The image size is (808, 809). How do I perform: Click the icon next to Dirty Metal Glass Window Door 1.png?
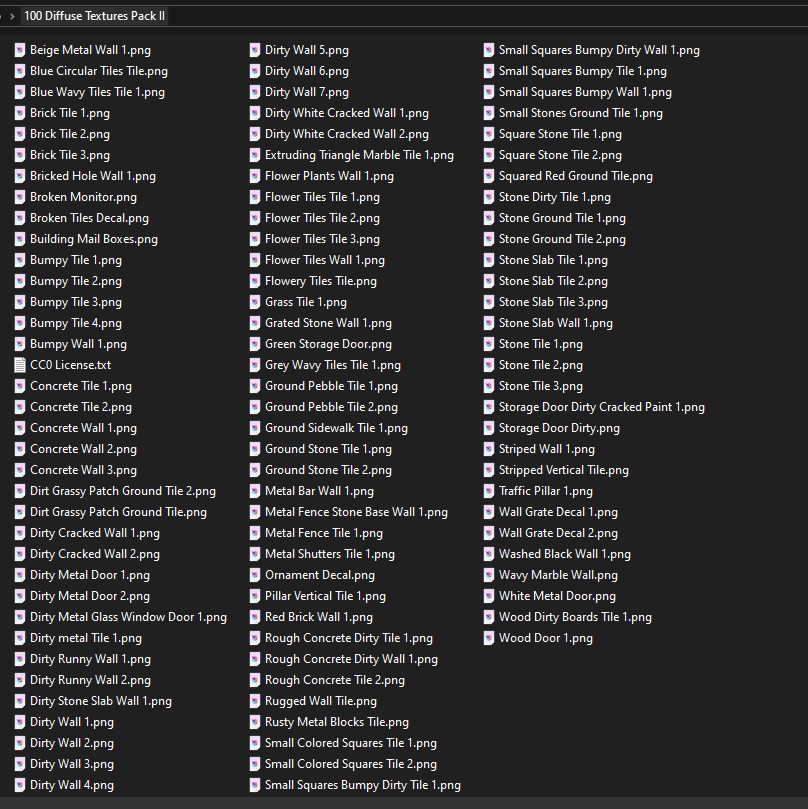click(x=20, y=617)
